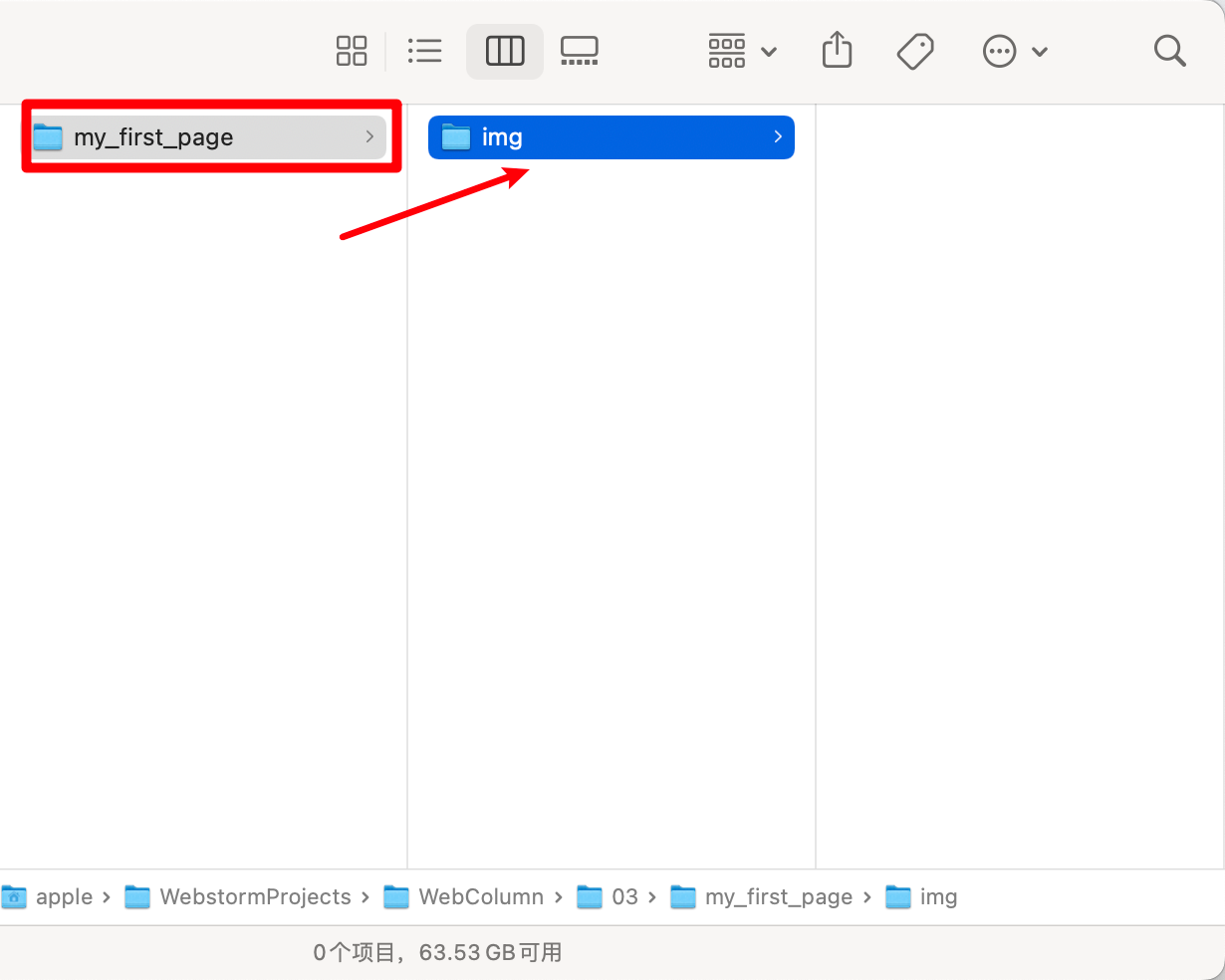Select the column view button

point(505,51)
